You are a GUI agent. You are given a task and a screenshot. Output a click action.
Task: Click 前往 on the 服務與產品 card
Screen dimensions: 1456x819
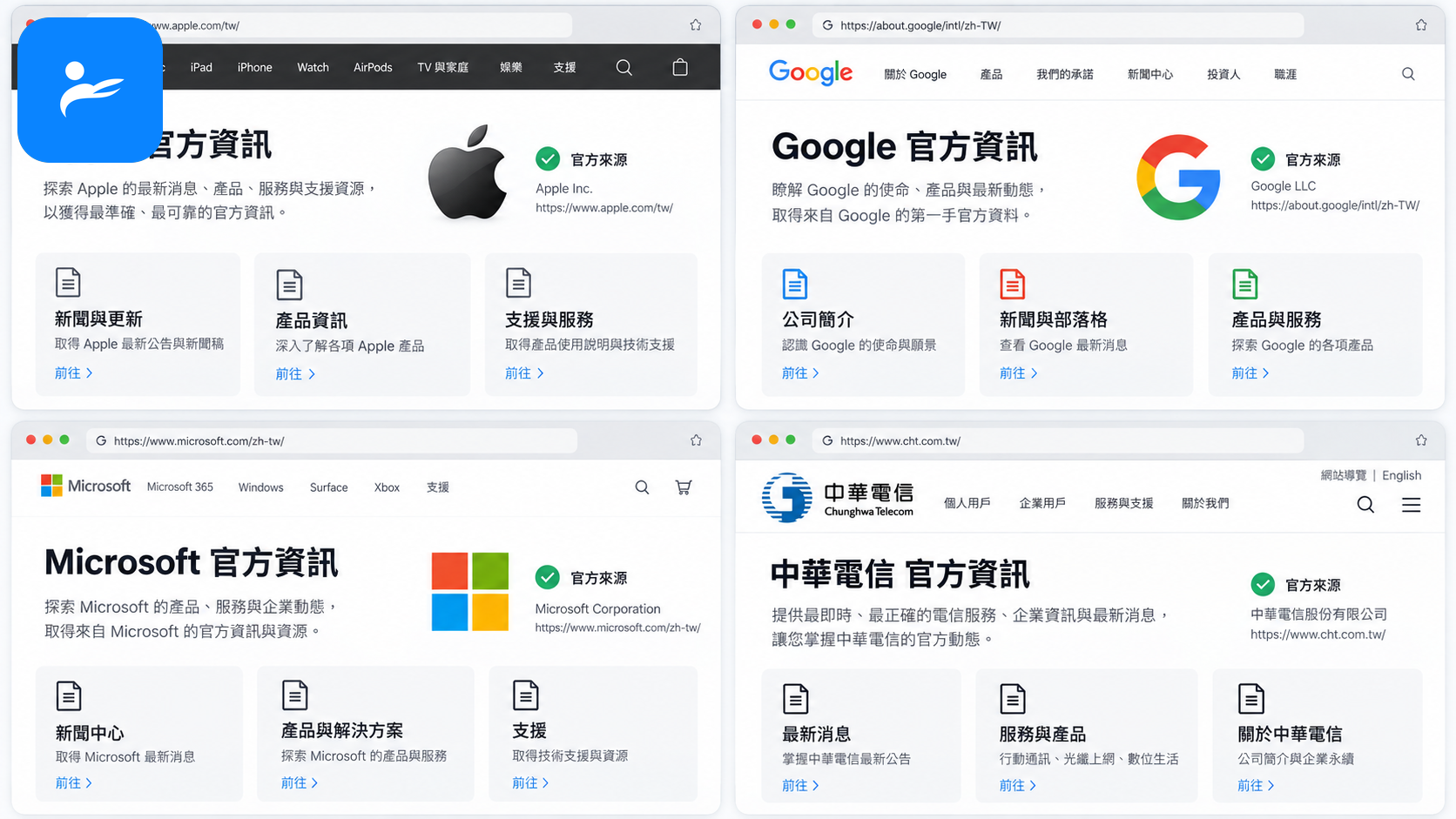(1018, 785)
